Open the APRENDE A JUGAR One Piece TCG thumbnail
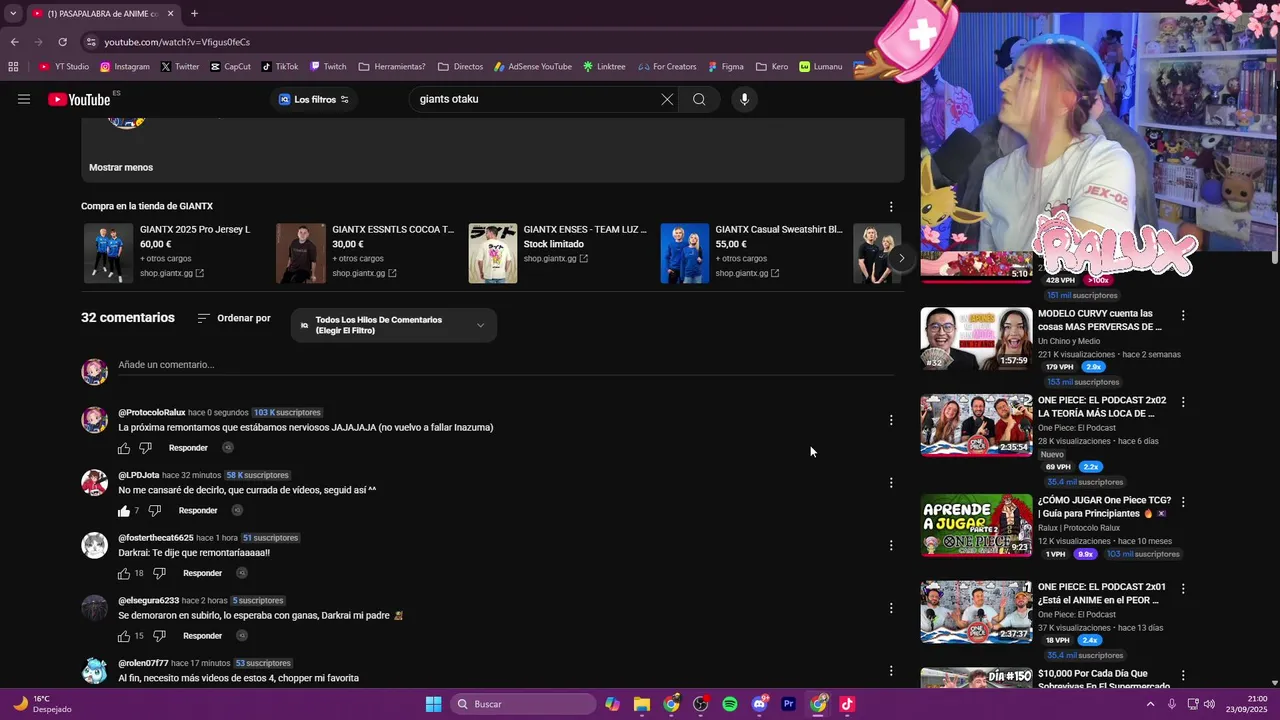 coord(976,525)
